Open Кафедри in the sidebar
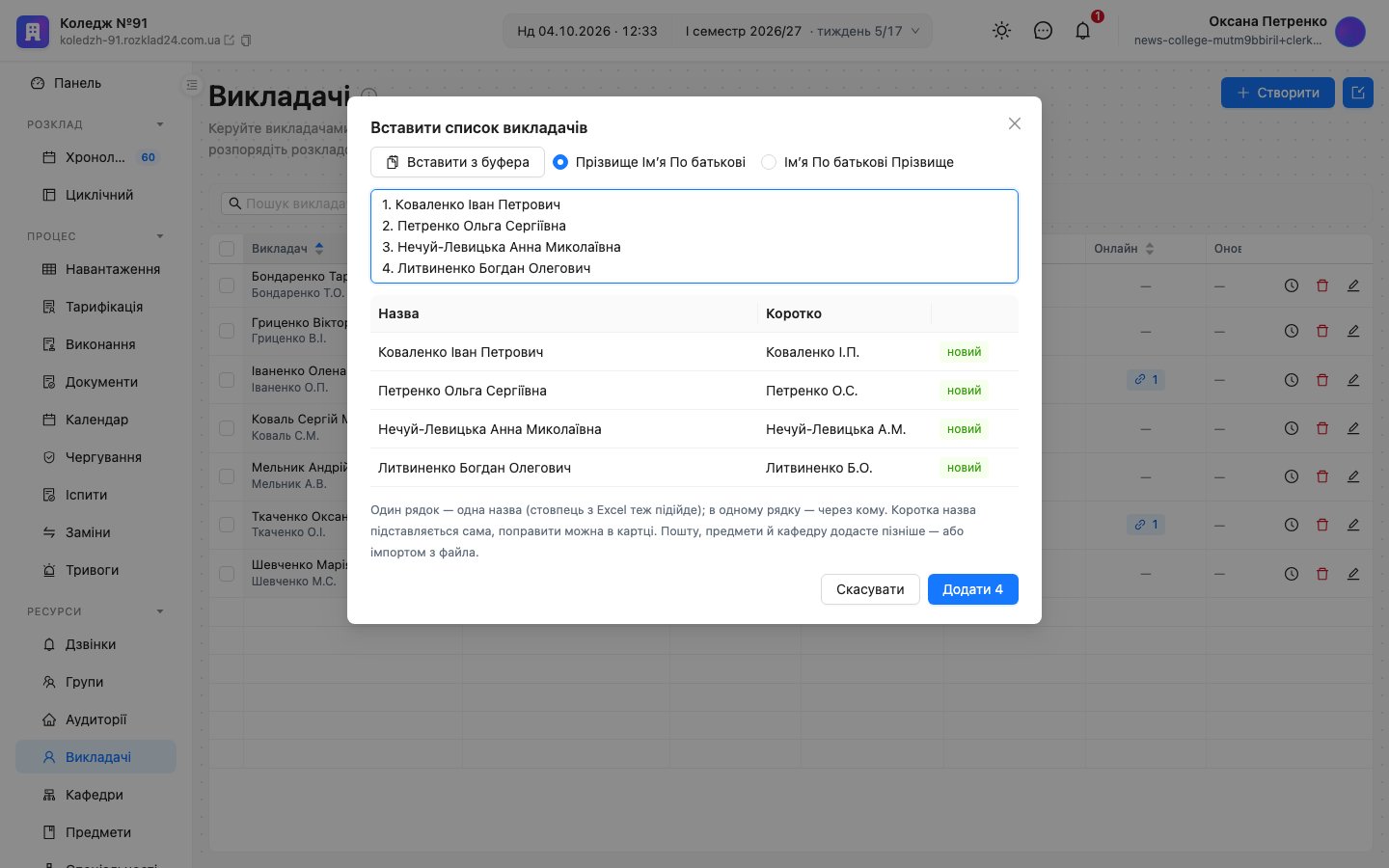 pyautogui.click(x=95, y=795)
